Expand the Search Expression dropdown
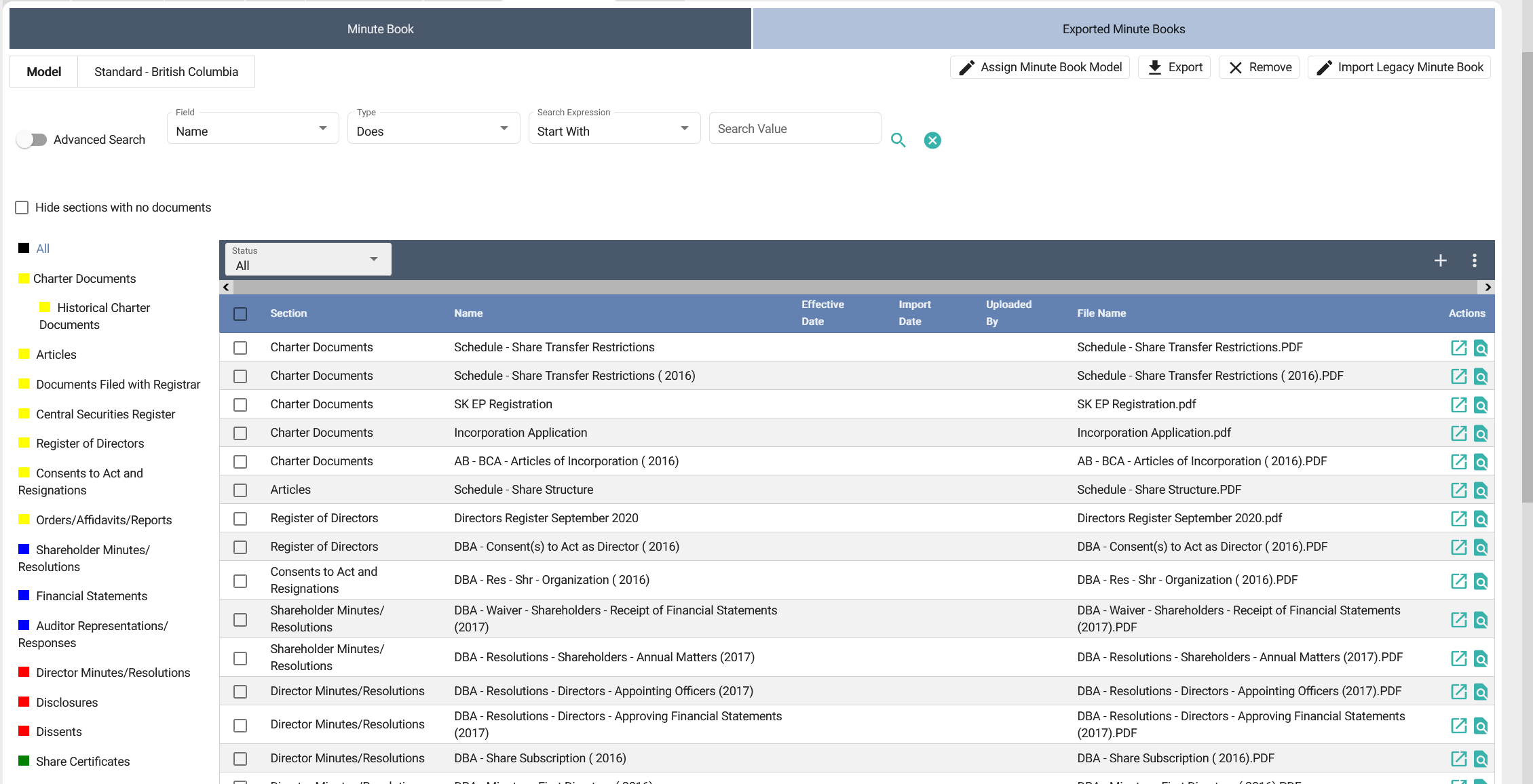1533x784 pixels. click(613, 130)
